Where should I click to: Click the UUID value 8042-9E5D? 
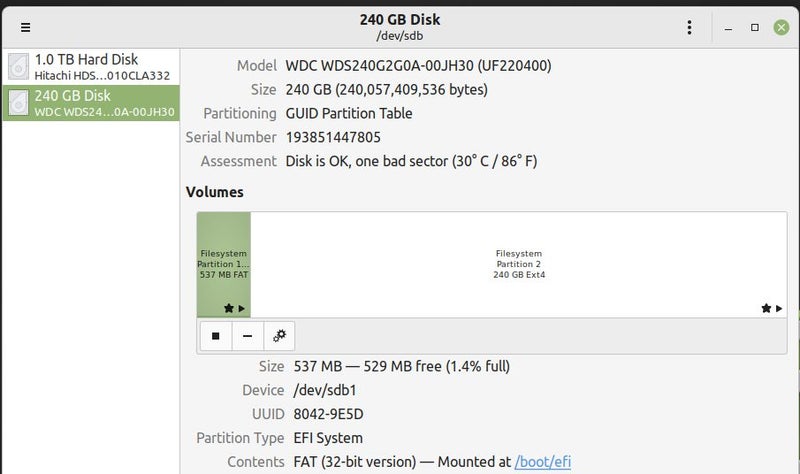pyautogui.click(x=329, y=414)
